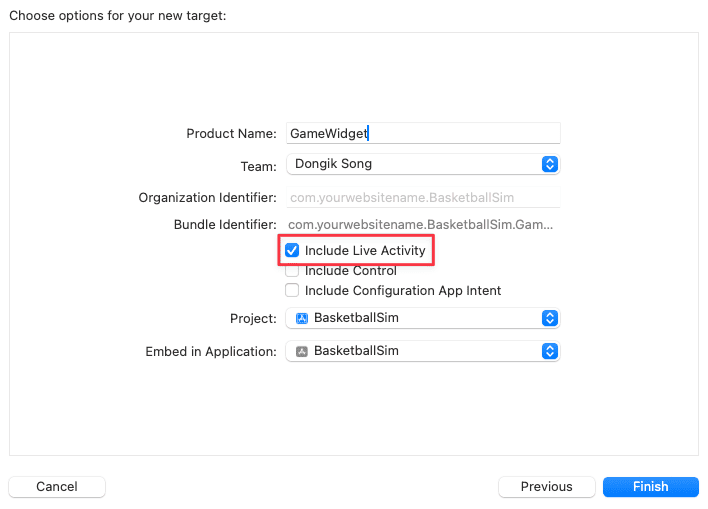Click the Include Configuration App Intent label
The height and width of the screenshot is (509, 708).
point(403,290)
